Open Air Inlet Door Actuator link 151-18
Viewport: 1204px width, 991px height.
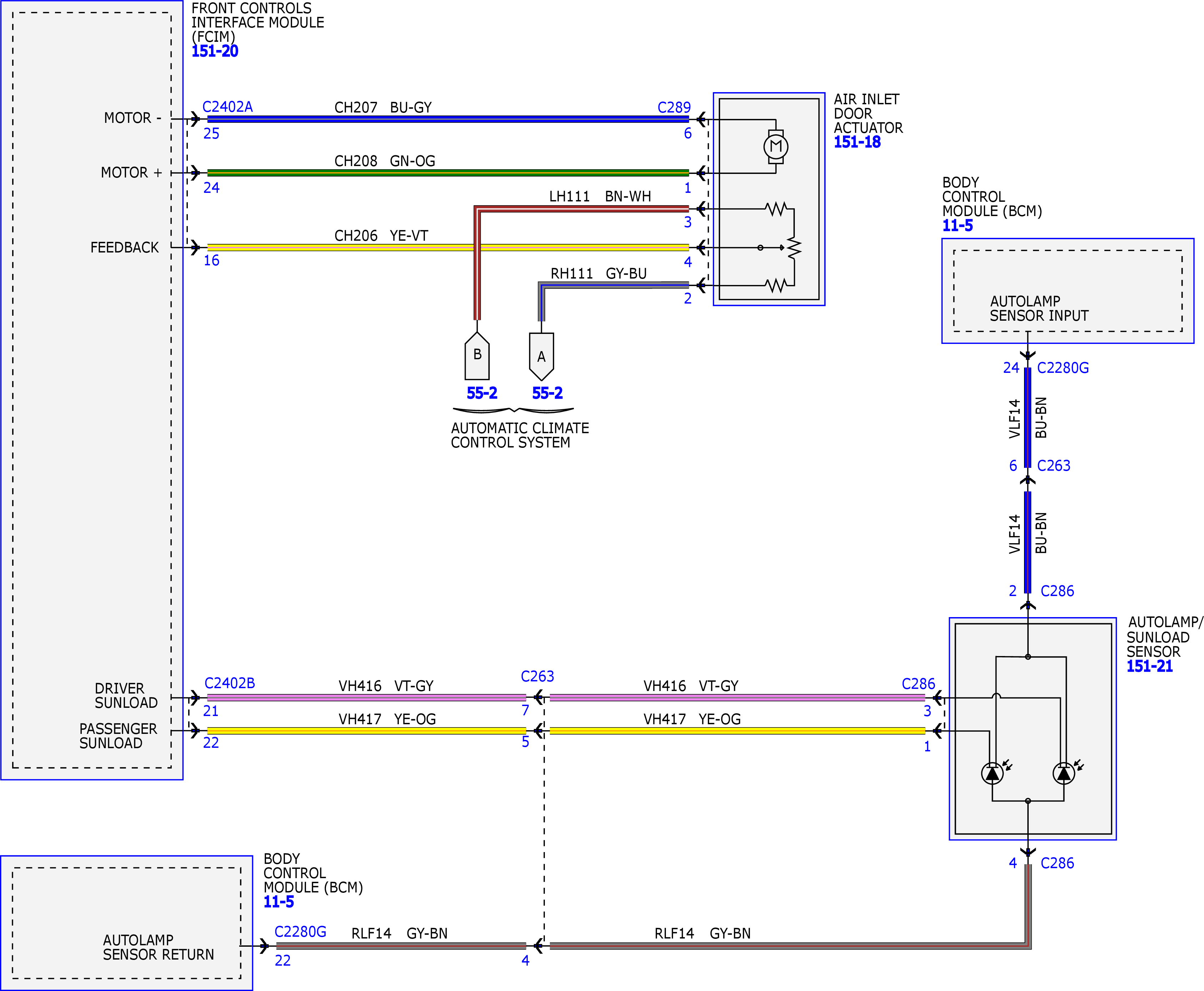pos(857,142)
